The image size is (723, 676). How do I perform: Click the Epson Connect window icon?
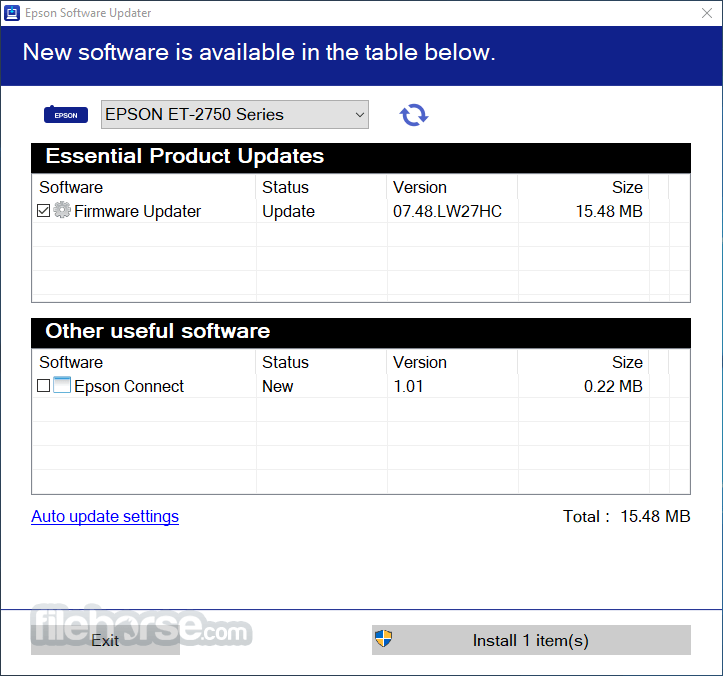pos(62,385)
